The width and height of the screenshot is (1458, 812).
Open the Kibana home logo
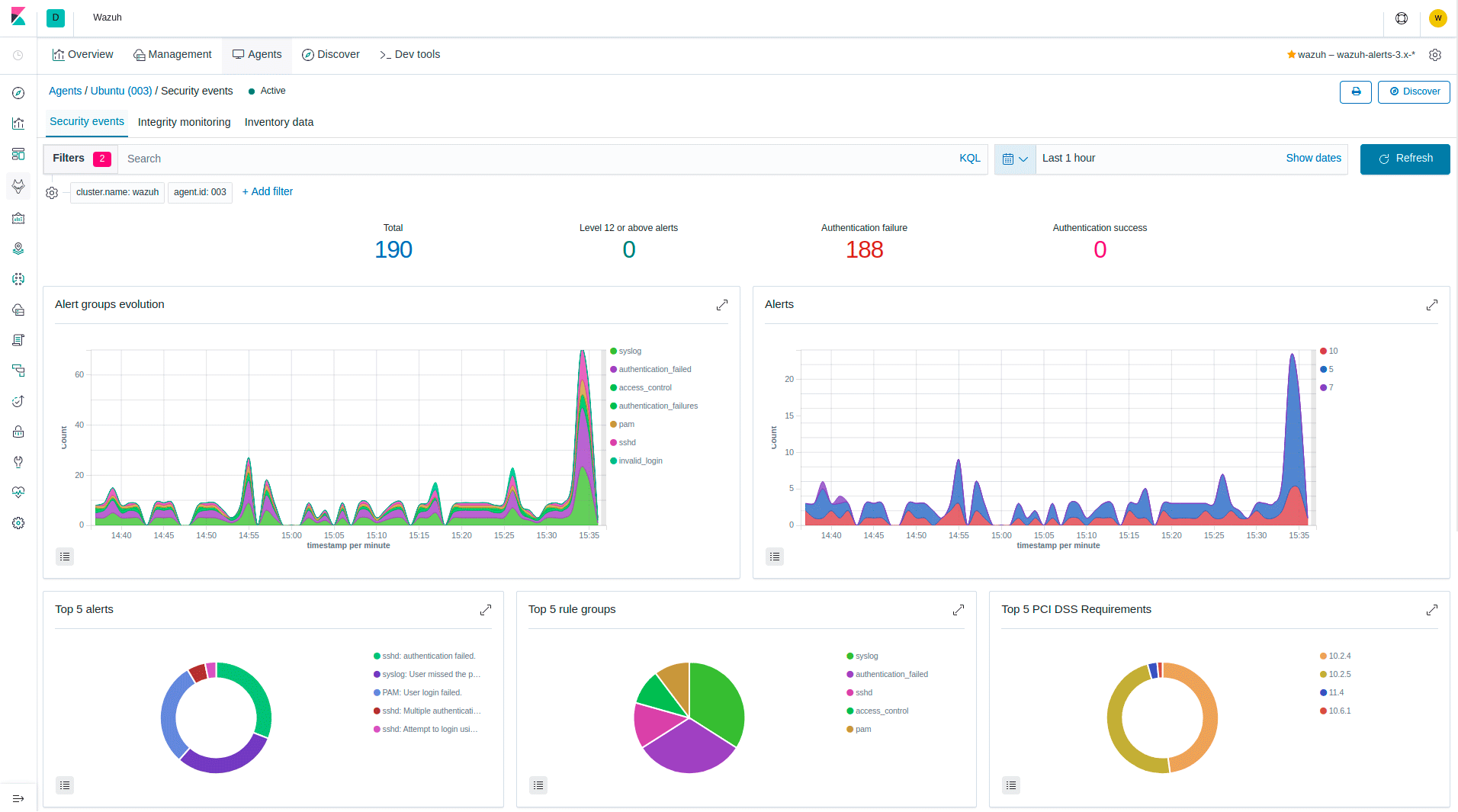18,17
